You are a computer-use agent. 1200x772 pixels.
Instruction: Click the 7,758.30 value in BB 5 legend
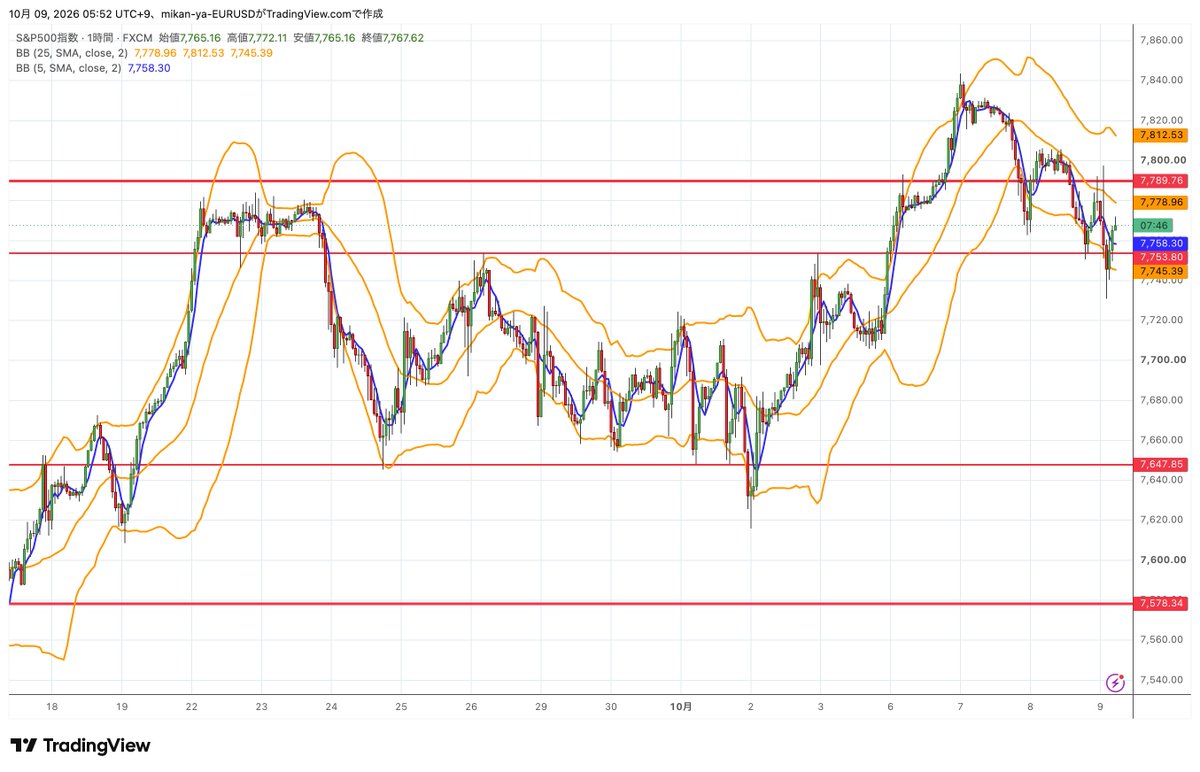(150, 68)
